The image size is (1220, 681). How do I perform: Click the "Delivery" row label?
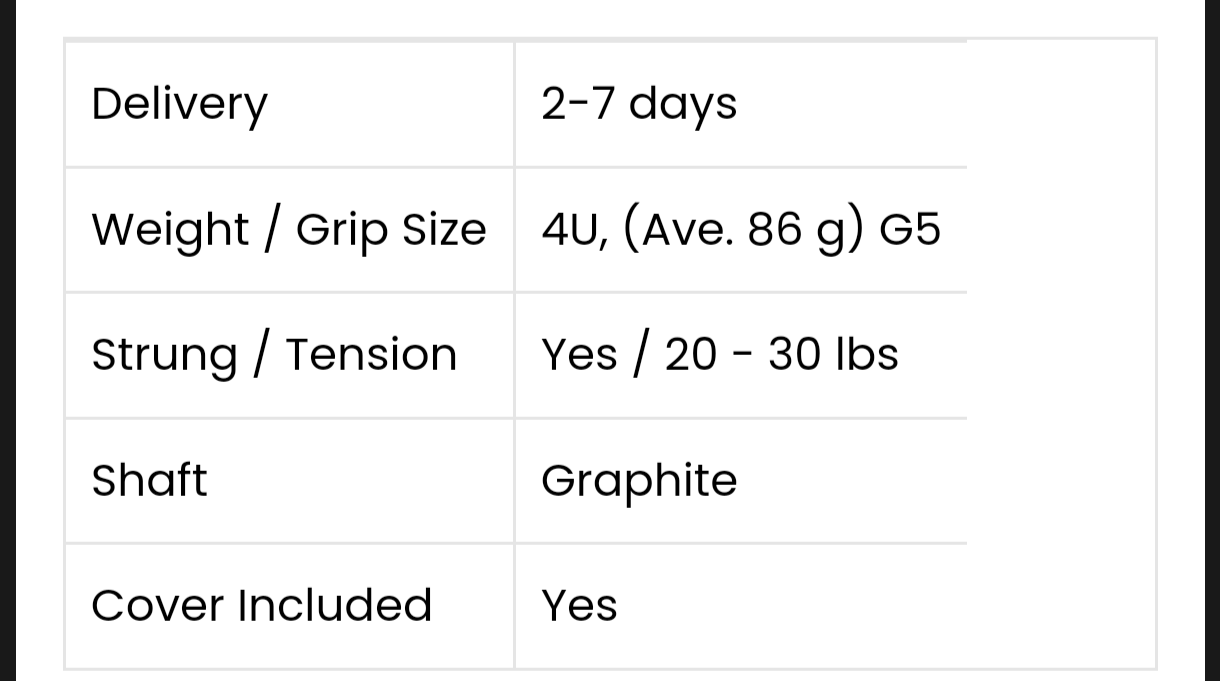click(179, 104)
